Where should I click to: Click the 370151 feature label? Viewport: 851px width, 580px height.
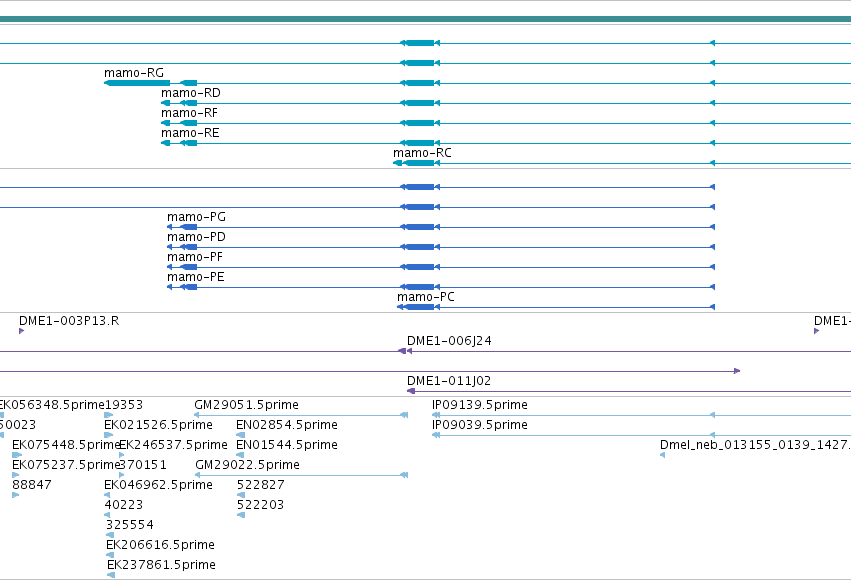tap(143, 465)
